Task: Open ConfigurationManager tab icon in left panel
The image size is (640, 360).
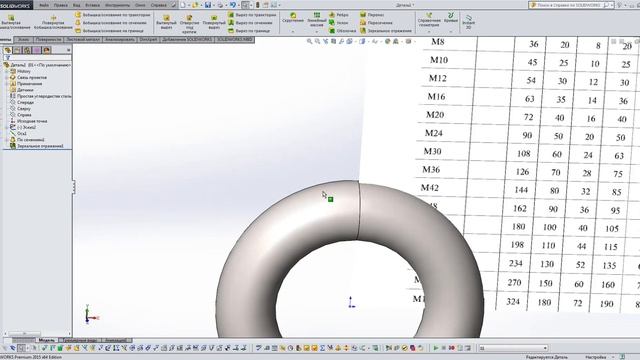Action: pyautogui.click(x=27, y=50)
